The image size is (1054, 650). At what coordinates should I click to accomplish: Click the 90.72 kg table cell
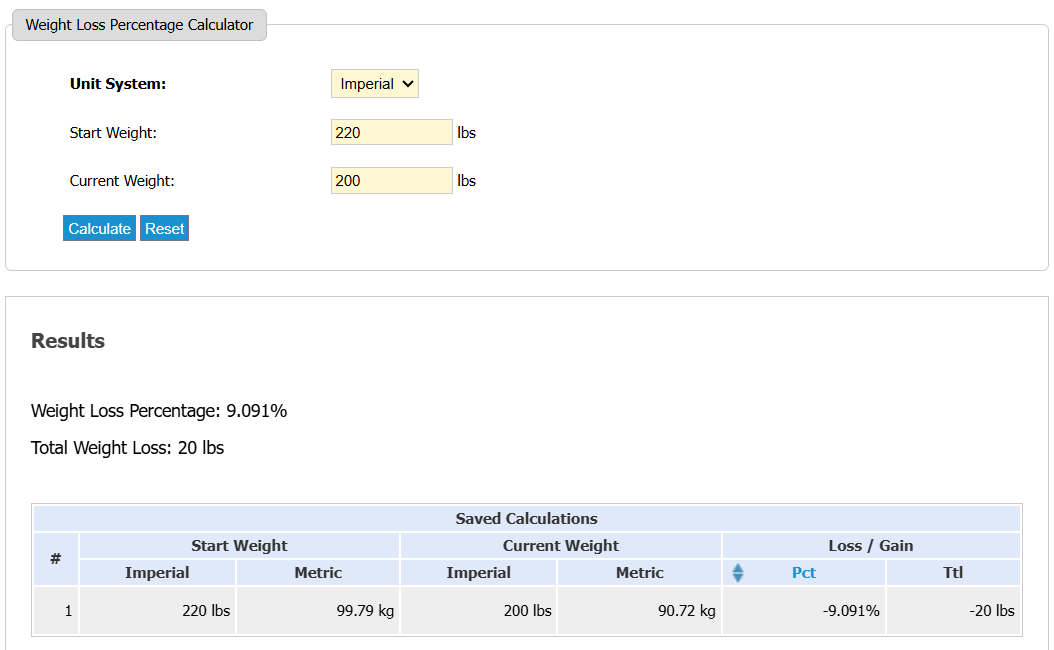[x=639, y=611]
